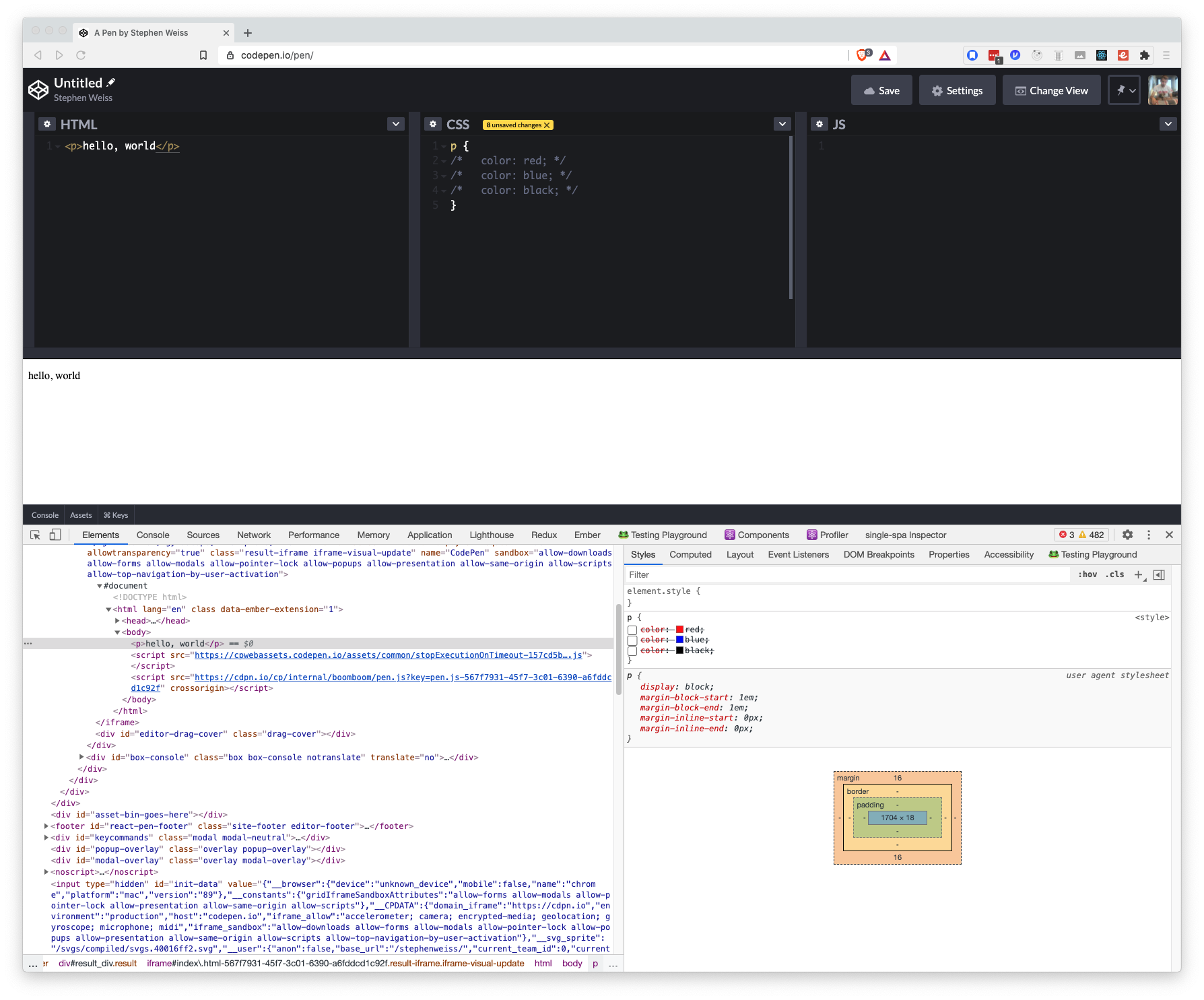Add new style rule plus icon
The width and height of the screenshot is (1204, 1000).
[1139, 574]
